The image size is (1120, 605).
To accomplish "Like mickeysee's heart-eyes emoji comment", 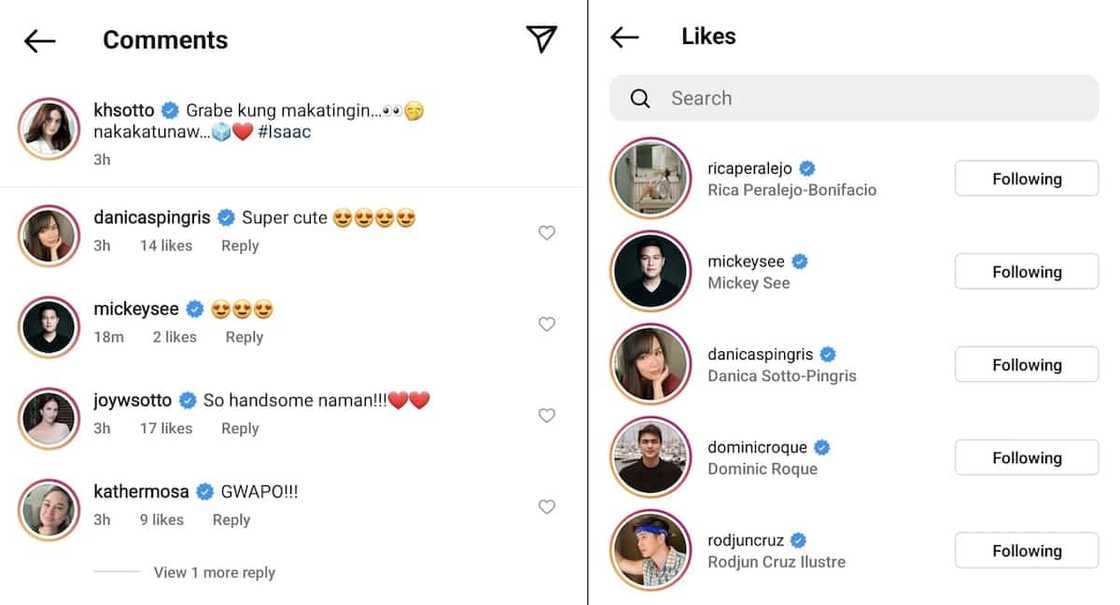I will [546, 324].
